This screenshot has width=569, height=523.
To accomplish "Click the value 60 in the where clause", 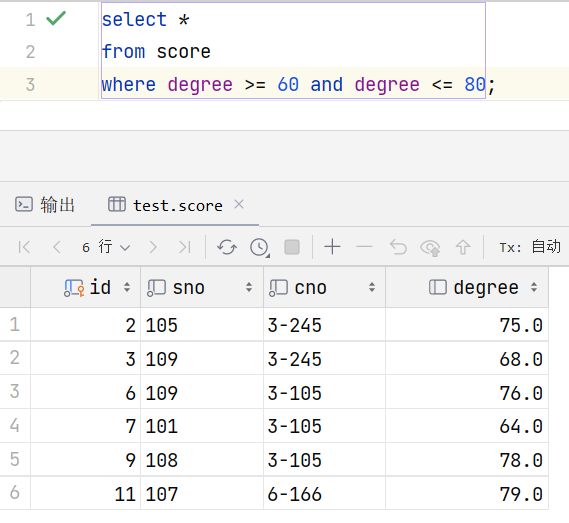I will point(288,84).
